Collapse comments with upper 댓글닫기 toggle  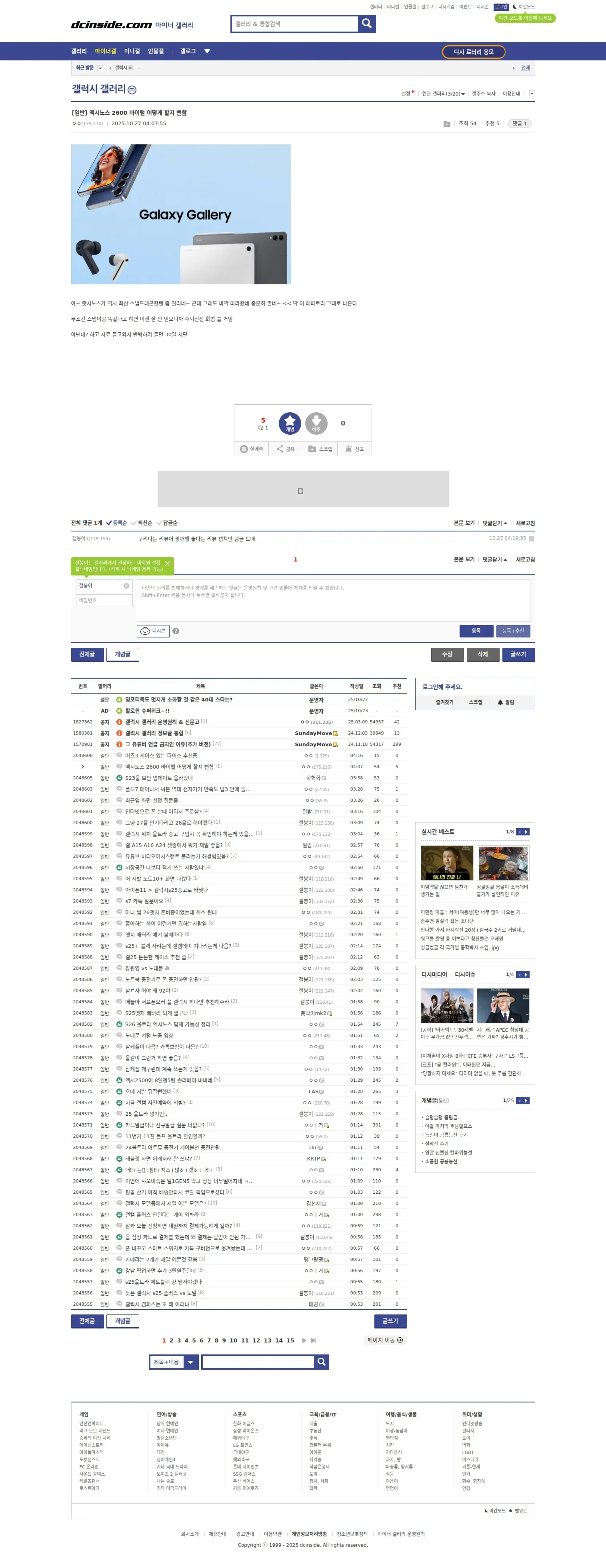point(494,523)
